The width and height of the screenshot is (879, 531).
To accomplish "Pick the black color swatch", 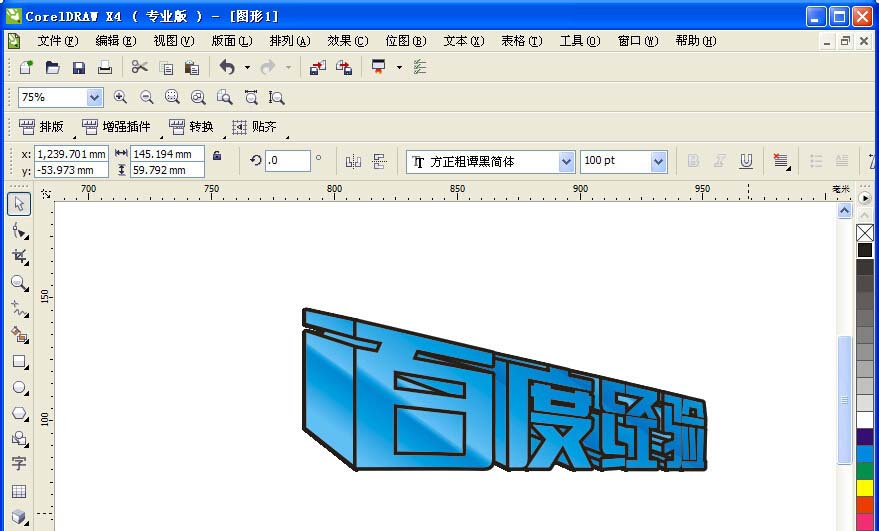I will coord(864,251).
